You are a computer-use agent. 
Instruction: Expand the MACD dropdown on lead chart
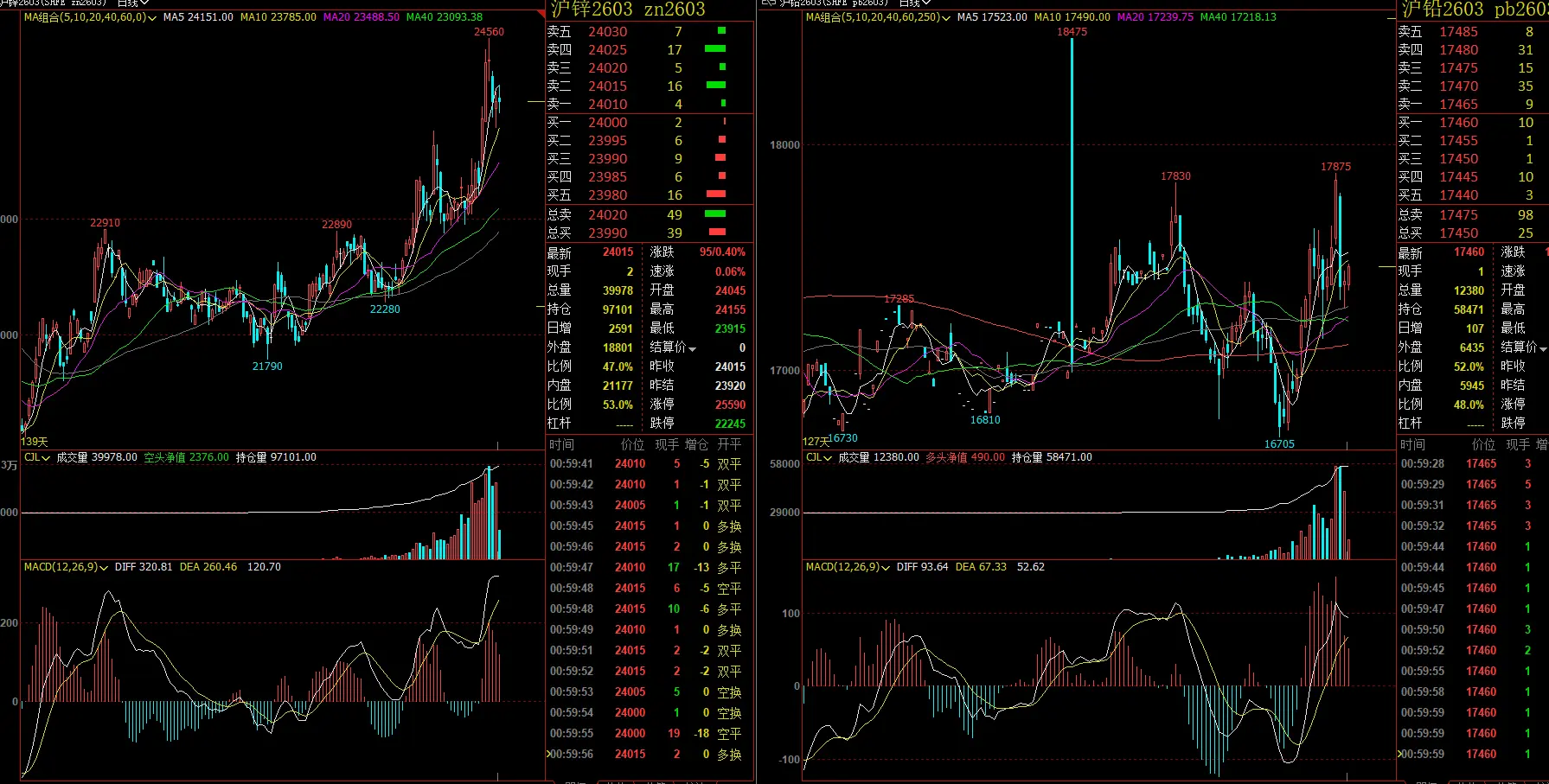(x=885, y=568)
